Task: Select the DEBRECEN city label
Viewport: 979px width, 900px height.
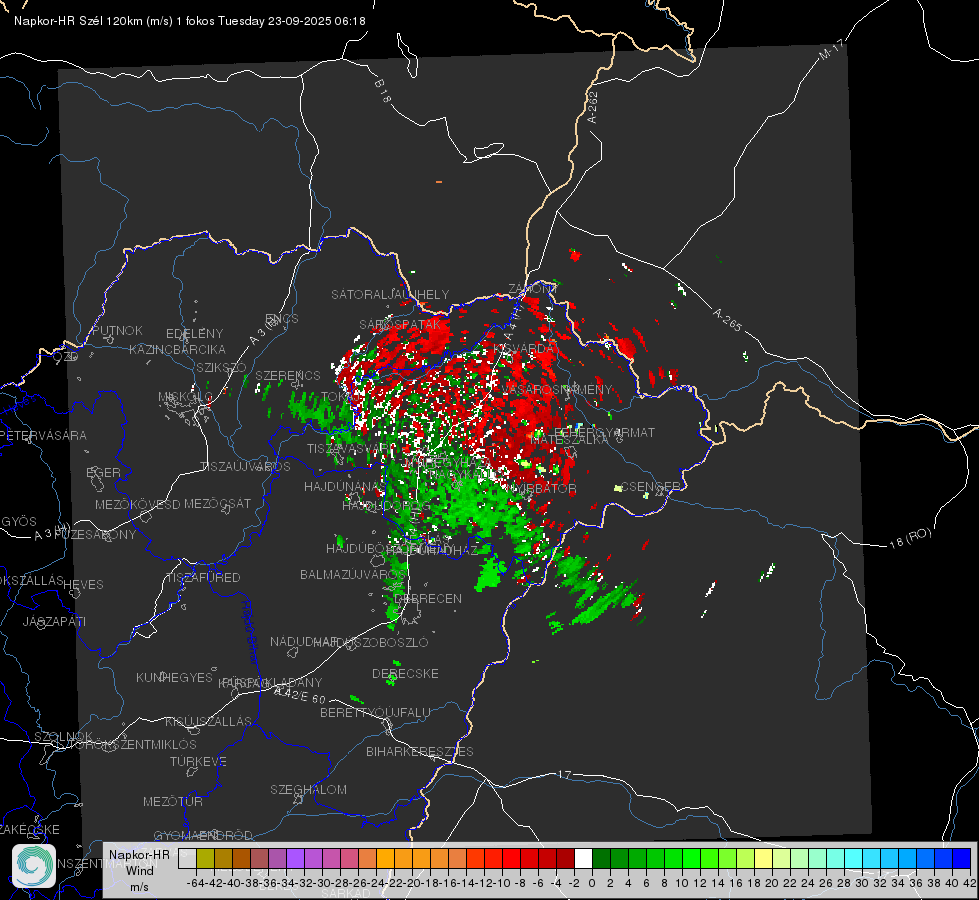Action: click(x=428, y=598)
